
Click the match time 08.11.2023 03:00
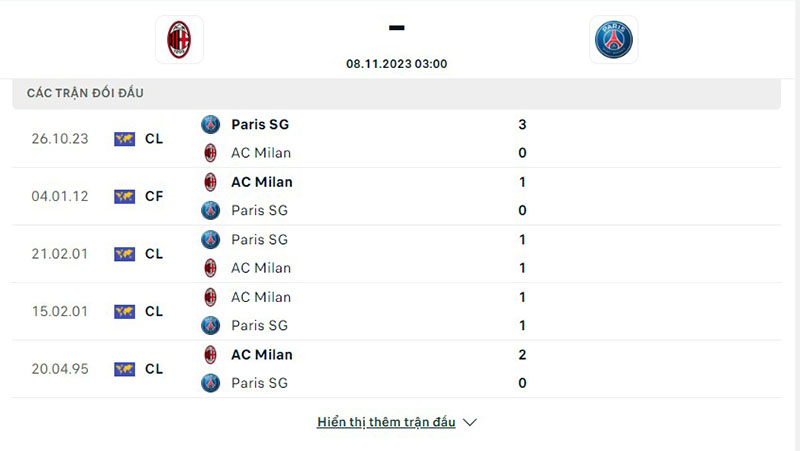pos(397,64)
